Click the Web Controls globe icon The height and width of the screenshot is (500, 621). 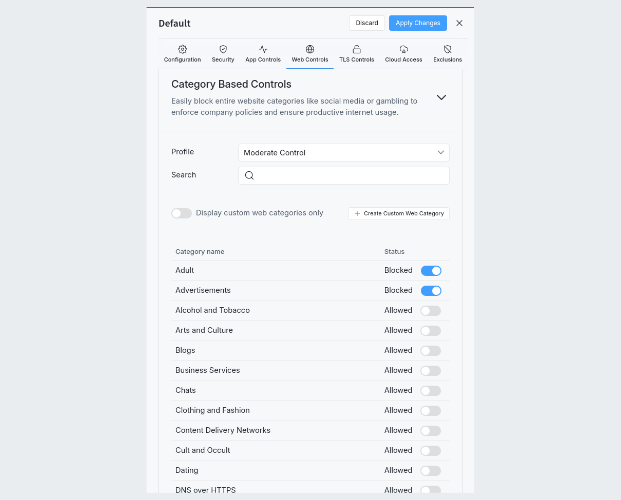click(x=310, y=48)
